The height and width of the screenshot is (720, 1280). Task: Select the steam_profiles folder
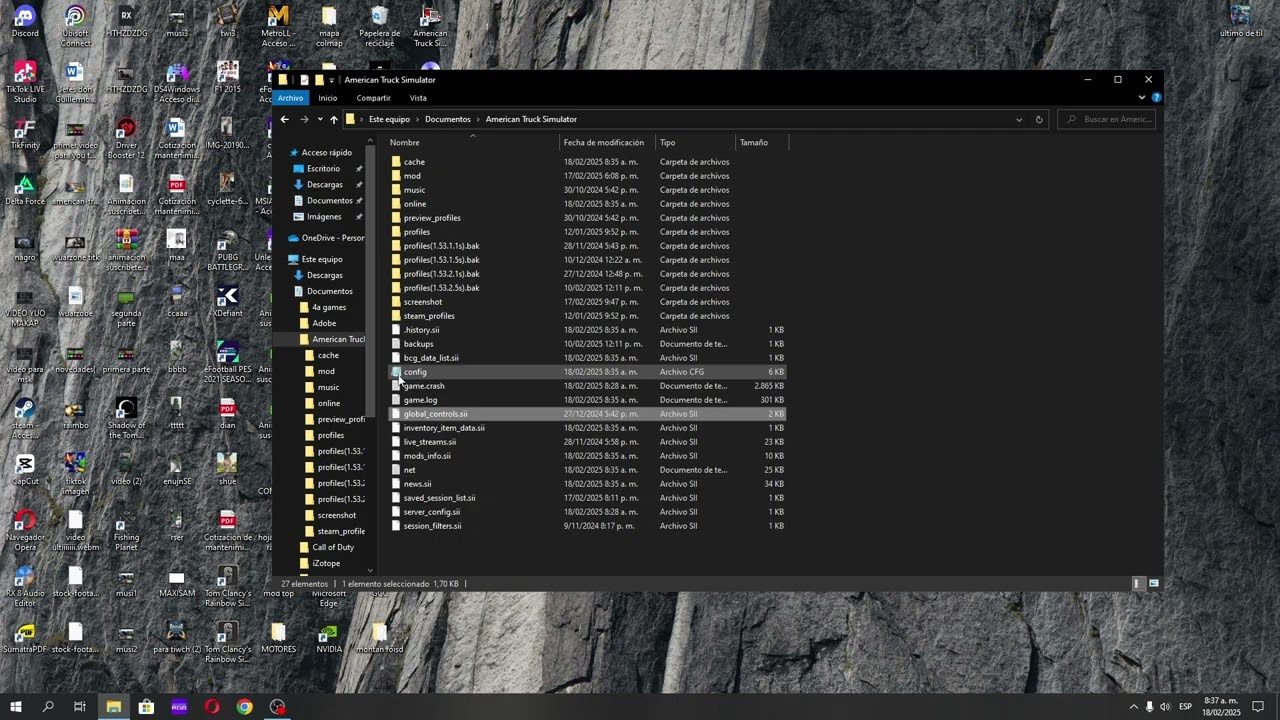click(587, 316)
